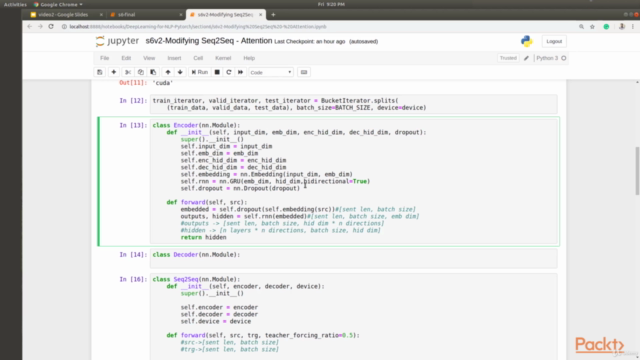
Task: Interrupt the kernel with stop icon
Action: [217, 72]
